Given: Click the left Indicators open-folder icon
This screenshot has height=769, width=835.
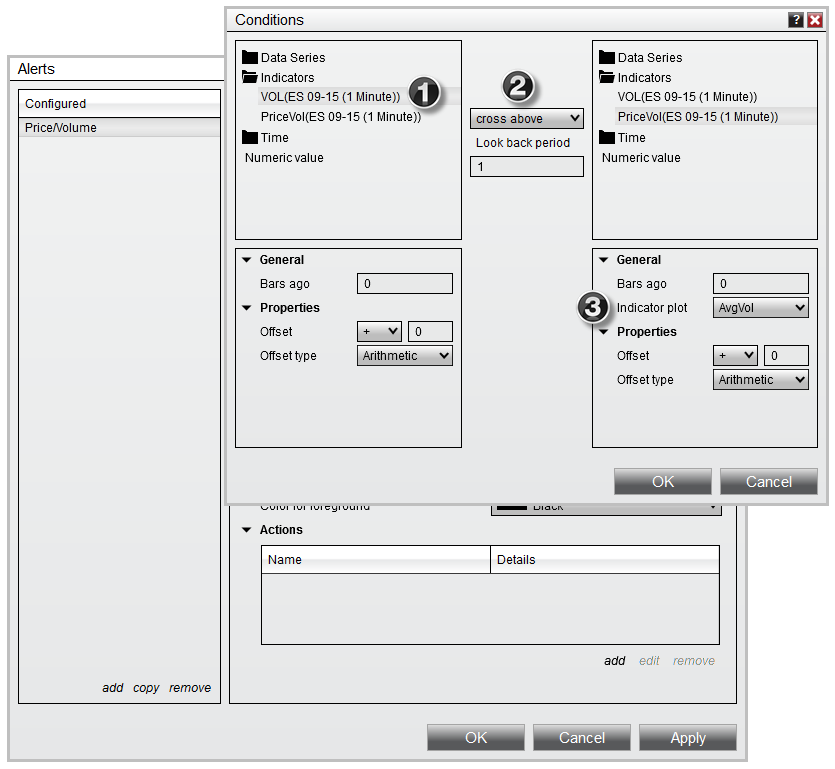Looking at the screenshot, I should 249,78.
